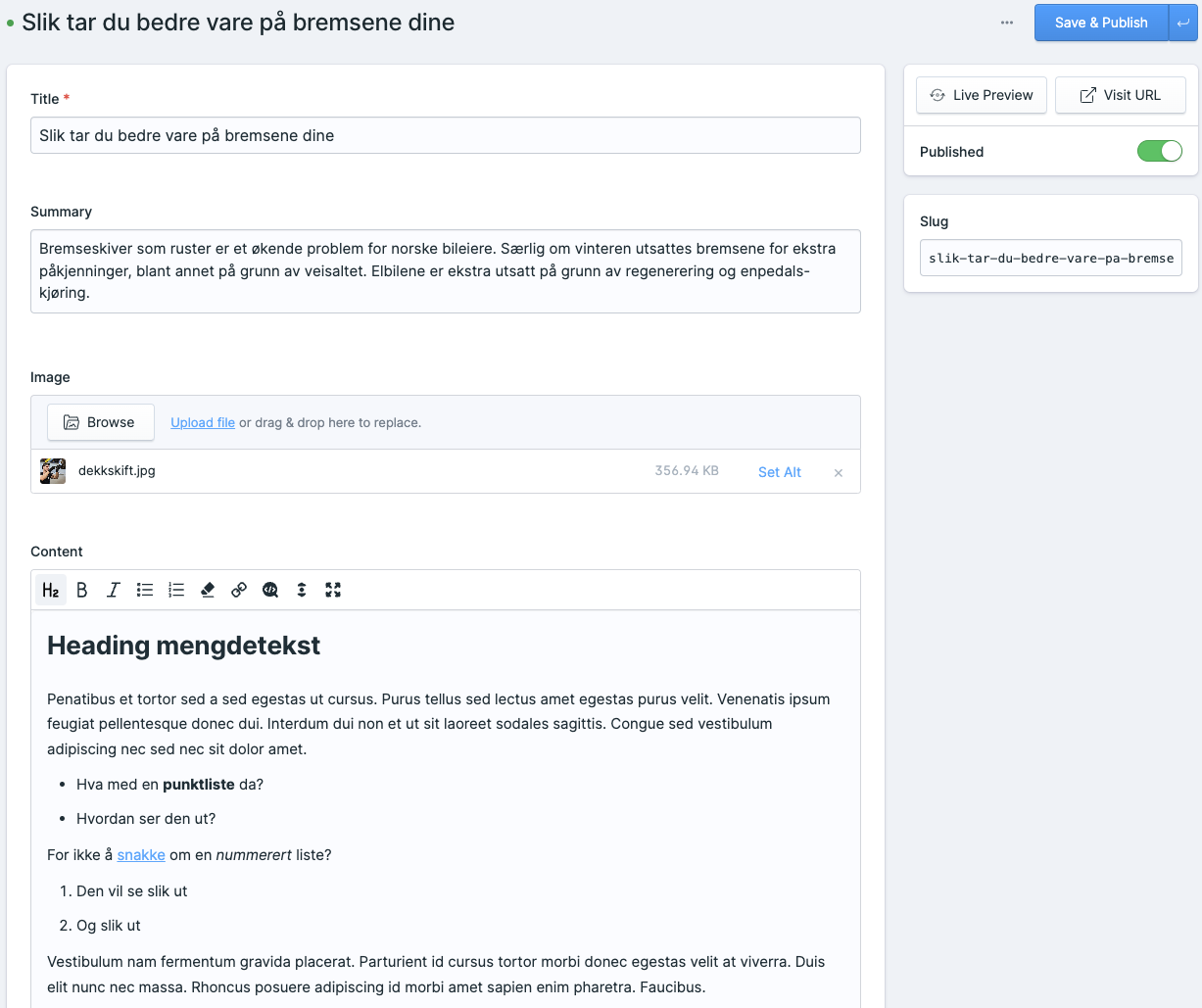Insert a bulleted list
Screen dimensions: 1202x1008
click(x=145, y=590)
